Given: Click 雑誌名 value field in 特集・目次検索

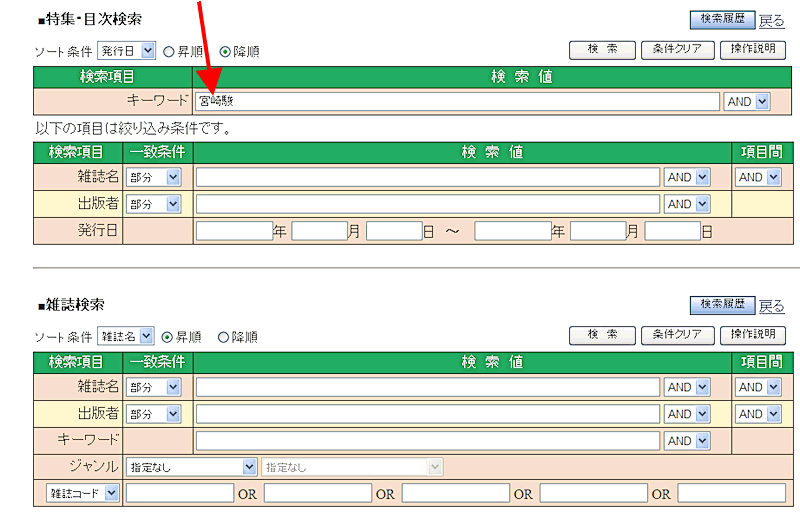Looking at the screenshot, I should (x=428, y=177).
